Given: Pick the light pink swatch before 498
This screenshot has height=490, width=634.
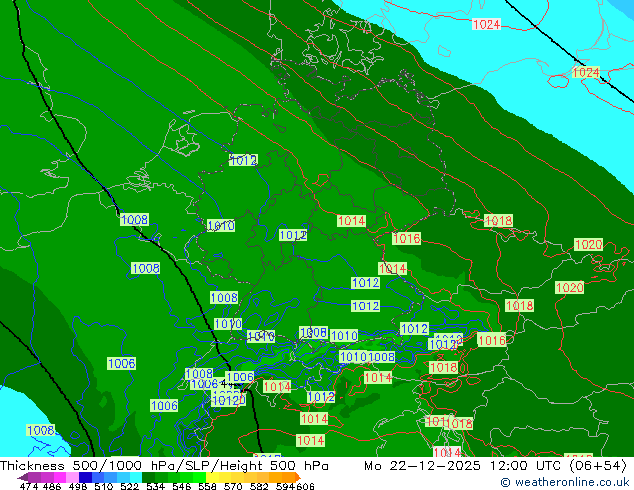Looking at the screenshot, I should coord(72,477).
